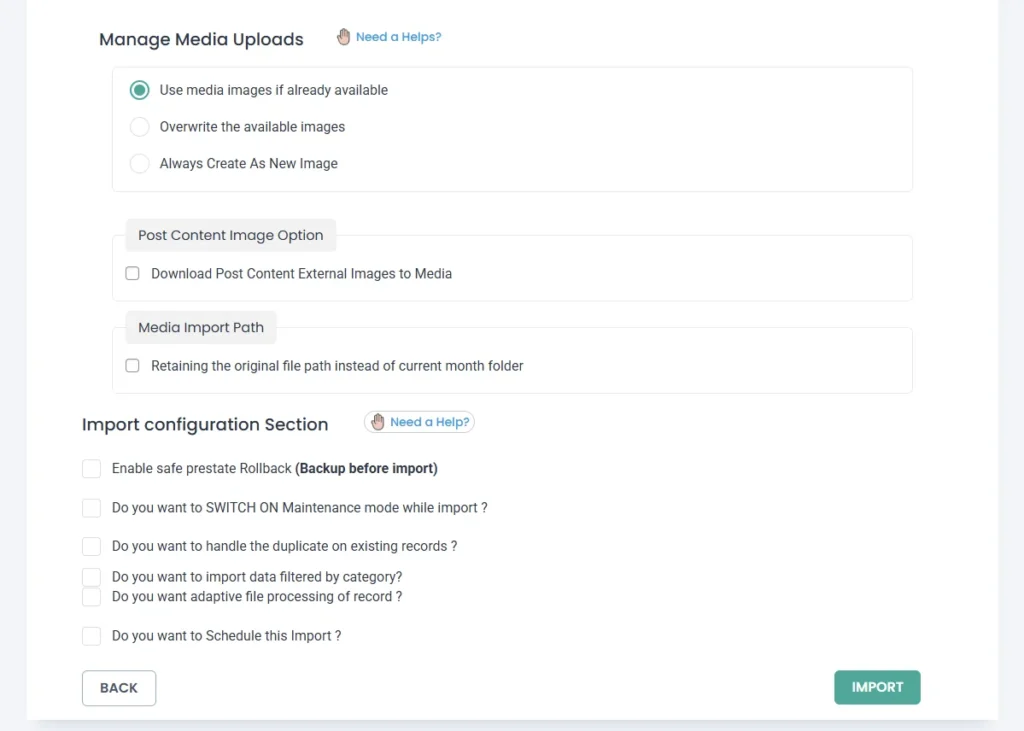Image resolution: width=1024 pixels, height=731 pixels.
Task: Open the 'Need a Helps?' link for Media Uploads
Action: point(398,37)
